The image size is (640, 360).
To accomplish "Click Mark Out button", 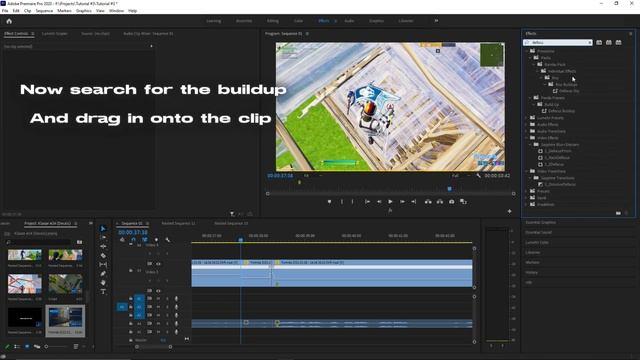I will pyautogui.click(x=353, y=202).
